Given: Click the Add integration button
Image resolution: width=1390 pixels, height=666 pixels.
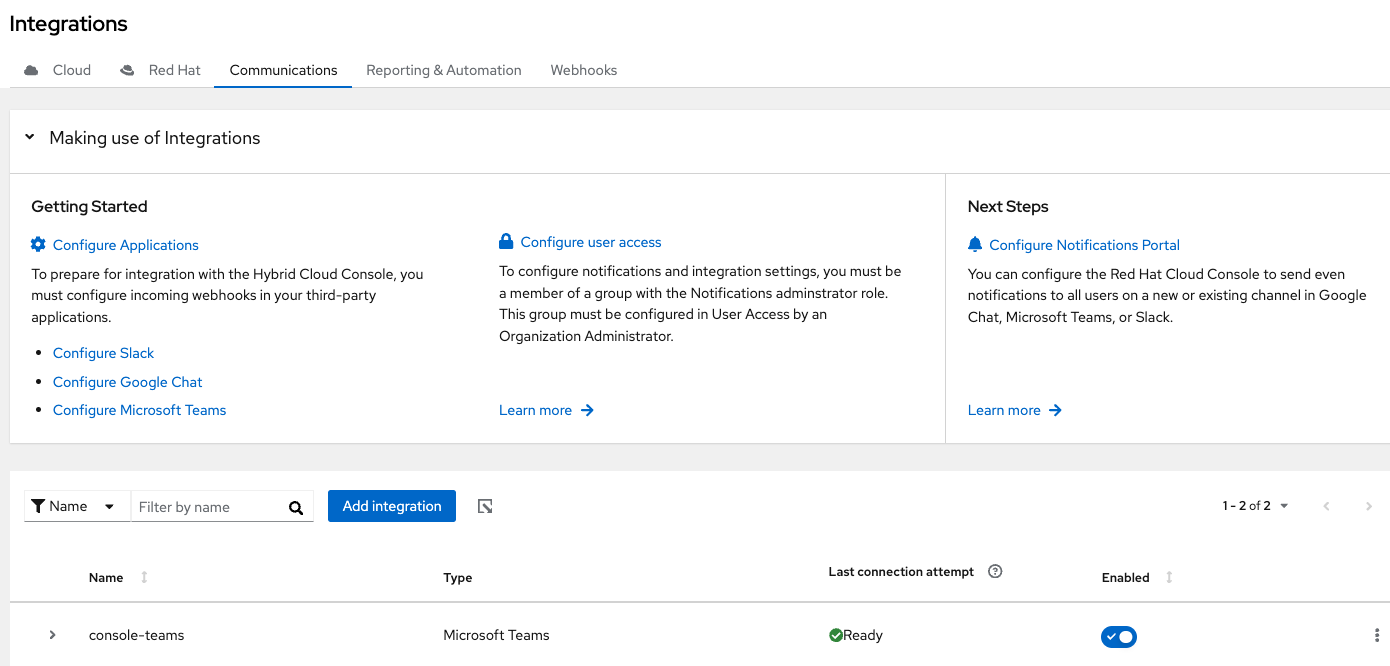Looking at the screenshot, I should (392, 506).
